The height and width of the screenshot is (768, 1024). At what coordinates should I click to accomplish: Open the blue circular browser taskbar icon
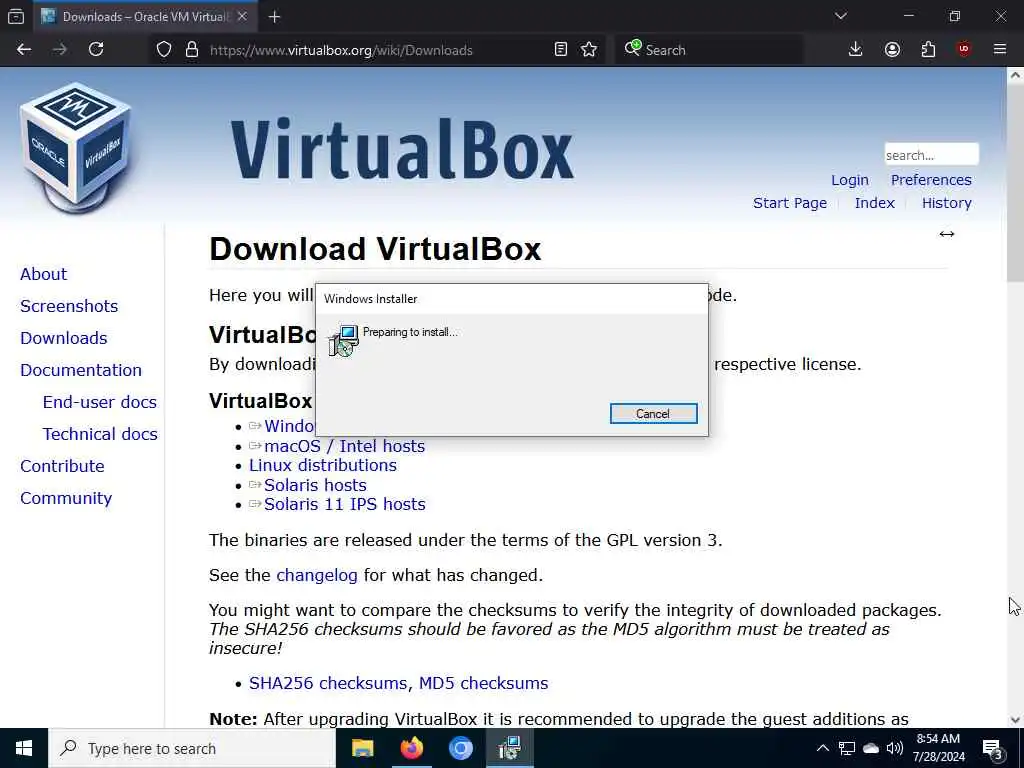tap(460, 748)
